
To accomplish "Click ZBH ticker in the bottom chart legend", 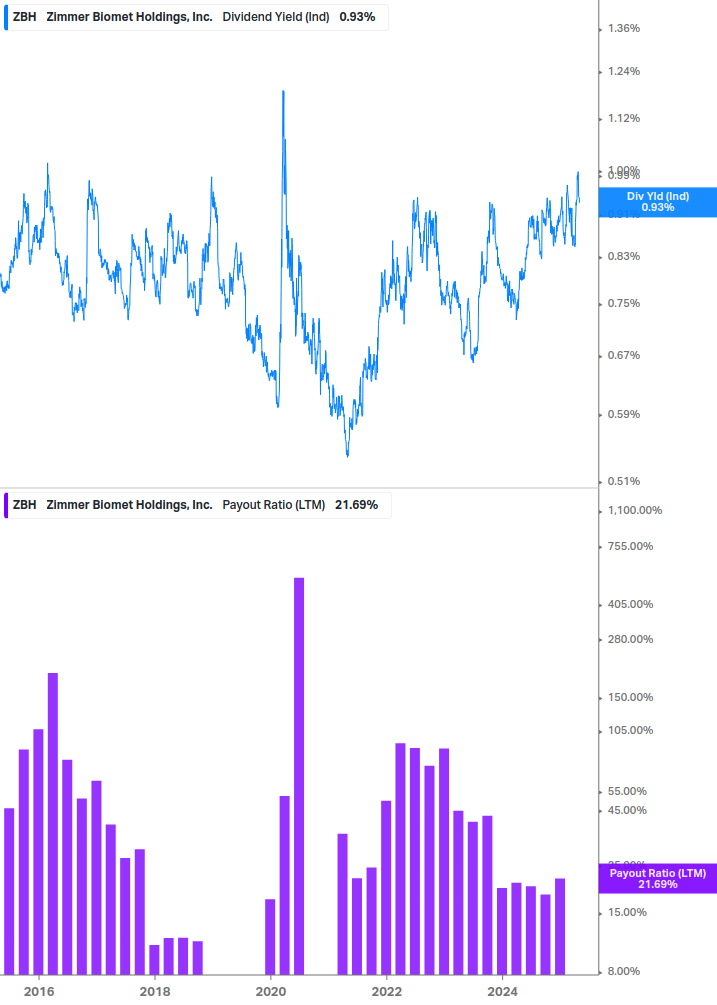I will click(24, 505).
